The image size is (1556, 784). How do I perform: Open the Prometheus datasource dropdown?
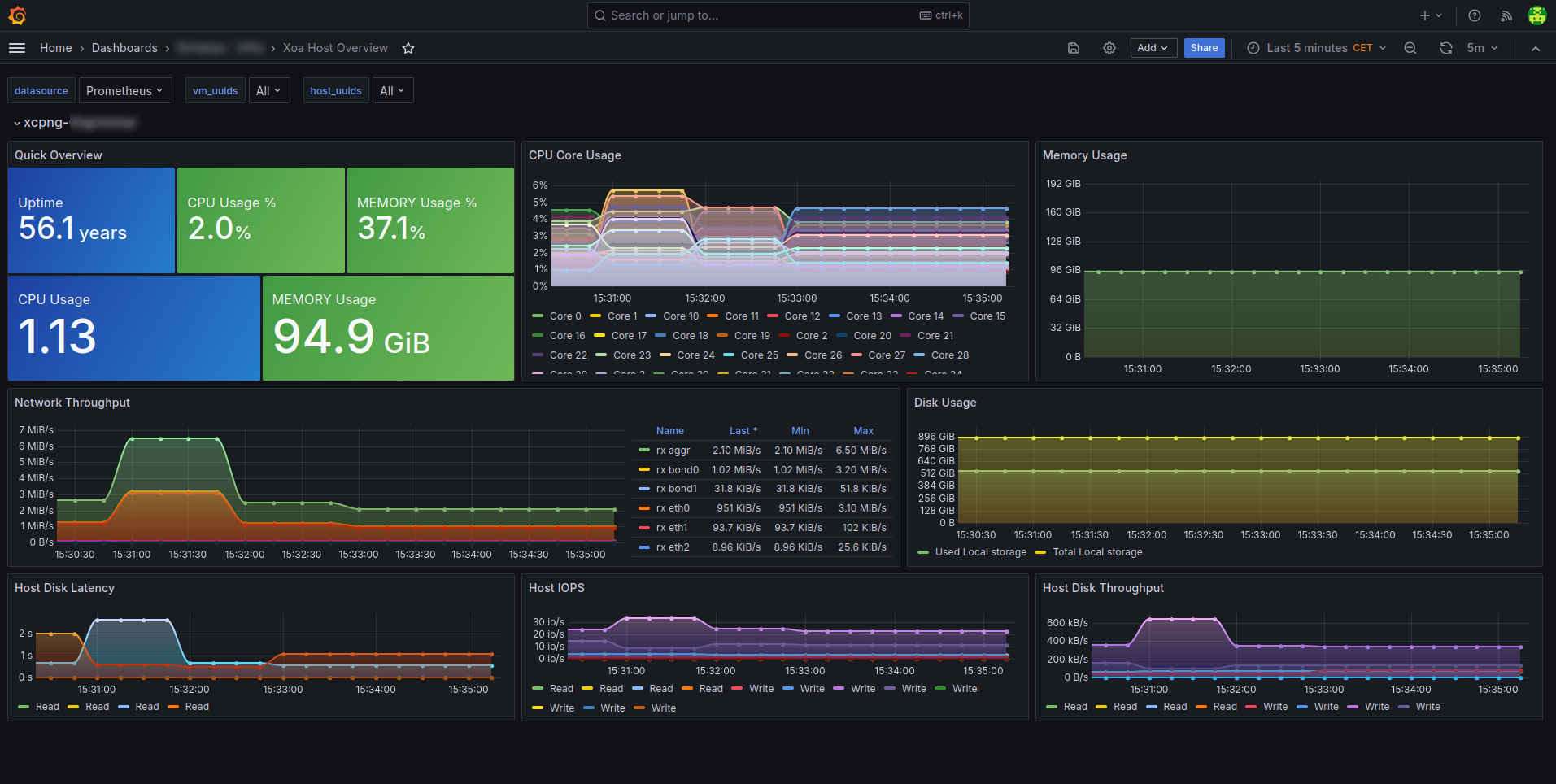point(124,90)
